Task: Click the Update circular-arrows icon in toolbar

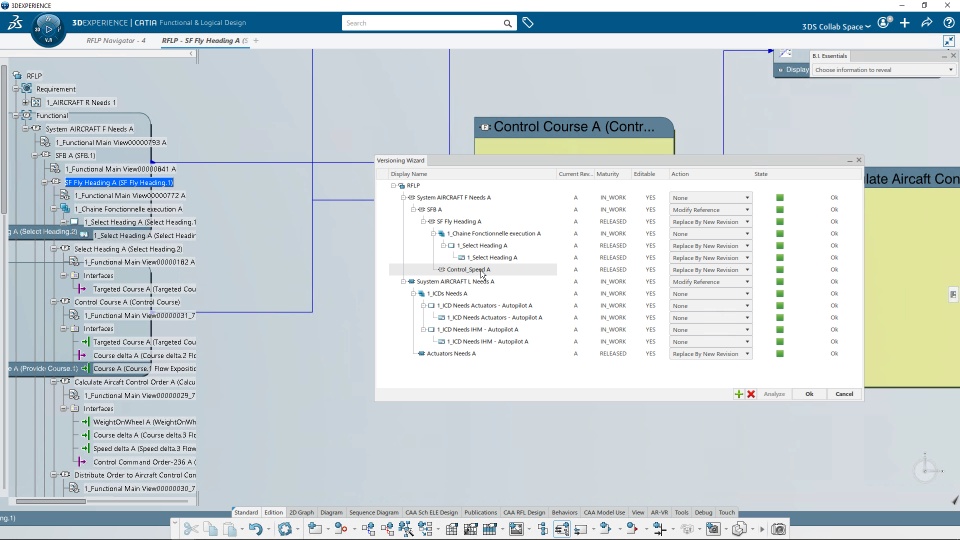Action: point(285,529)
